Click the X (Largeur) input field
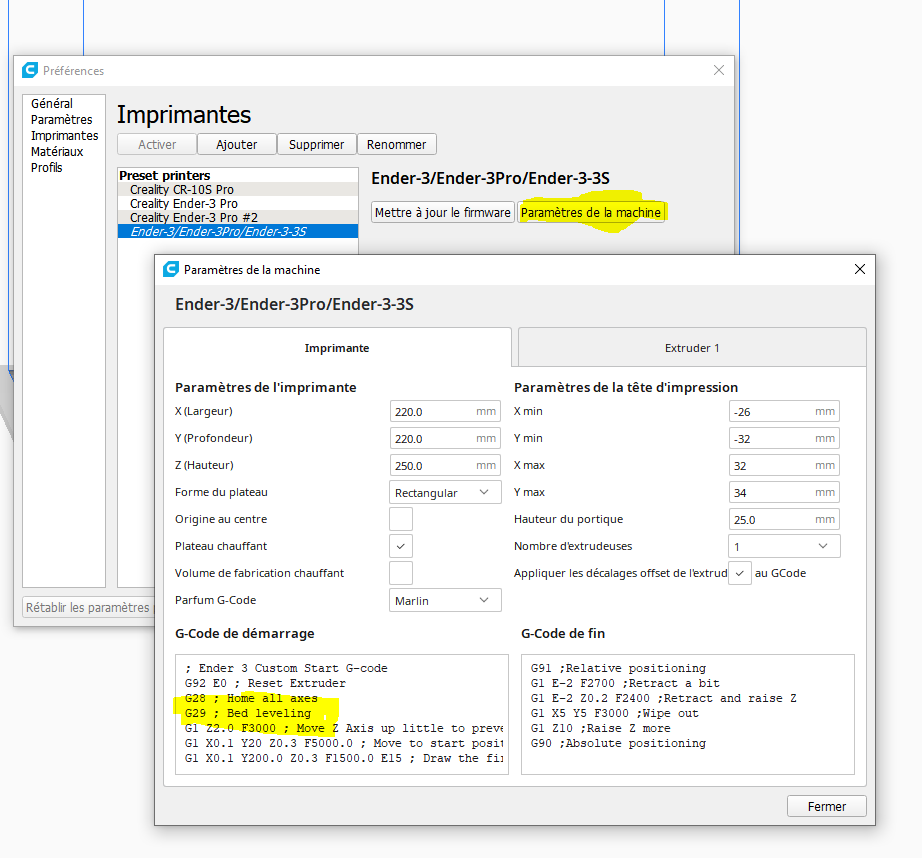Screen dimensions: 922x858 click(x=445, y=411)
